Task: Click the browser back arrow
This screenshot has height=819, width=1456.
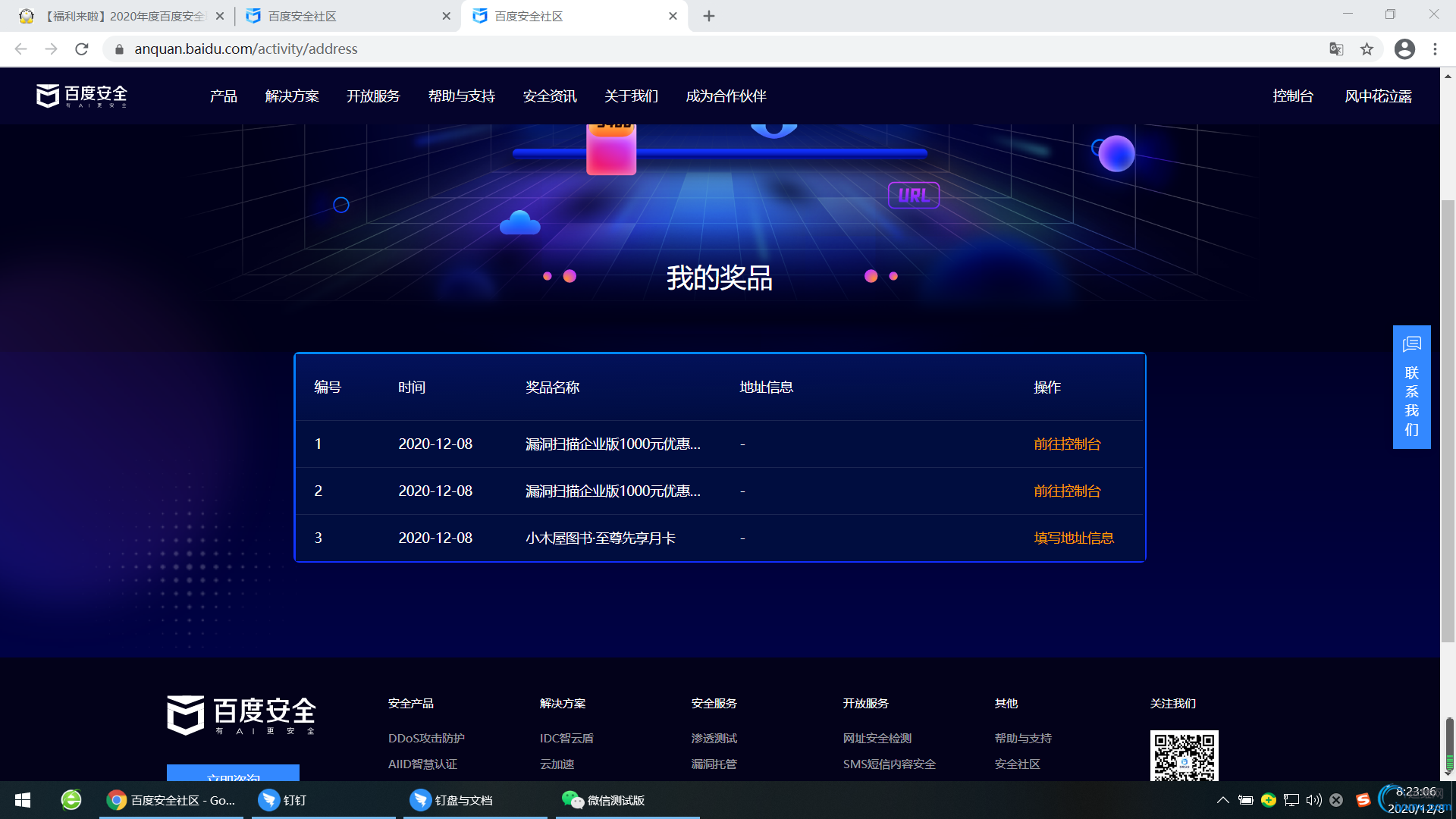Action: point(20,49)
